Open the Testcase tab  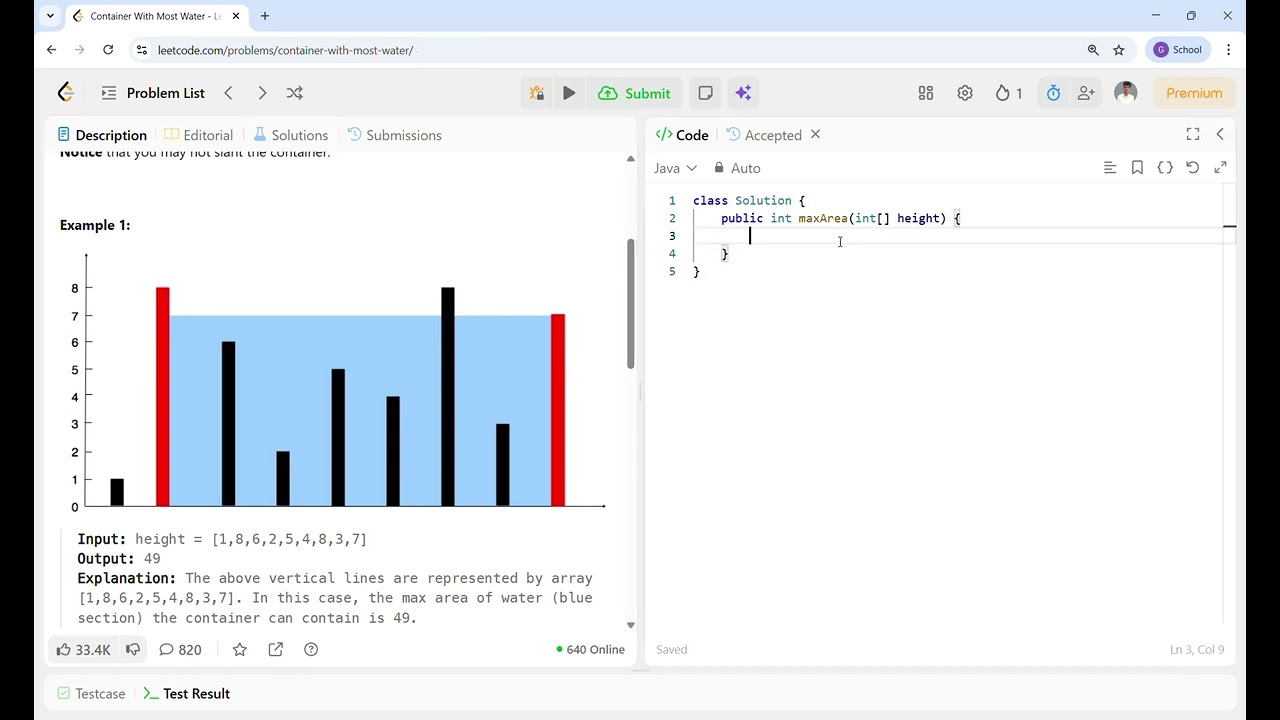[x=91, y=693]
